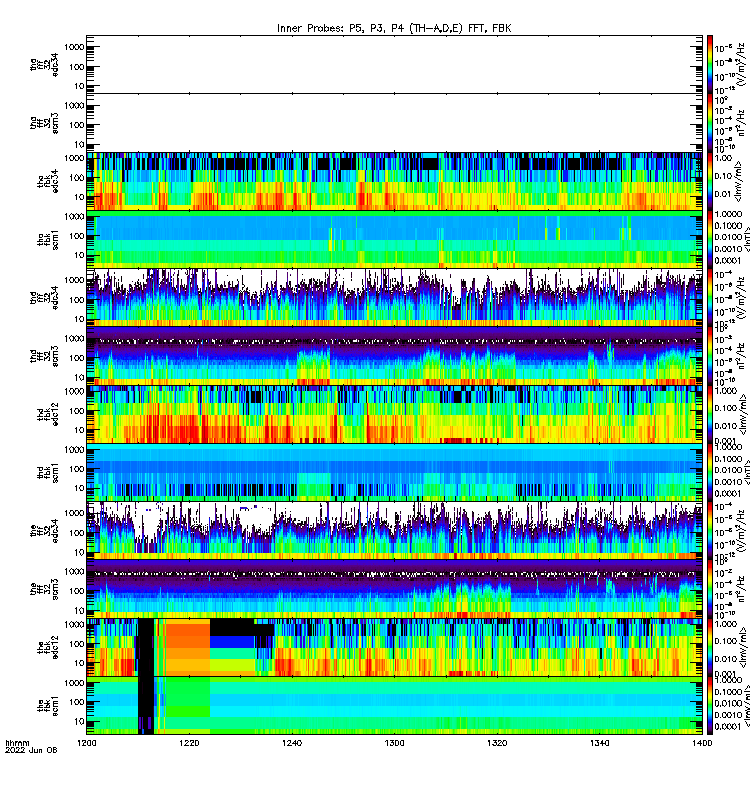Select the 1220 time tick label
Viewport: 750px width, 800px height.
tap(189, 743)
